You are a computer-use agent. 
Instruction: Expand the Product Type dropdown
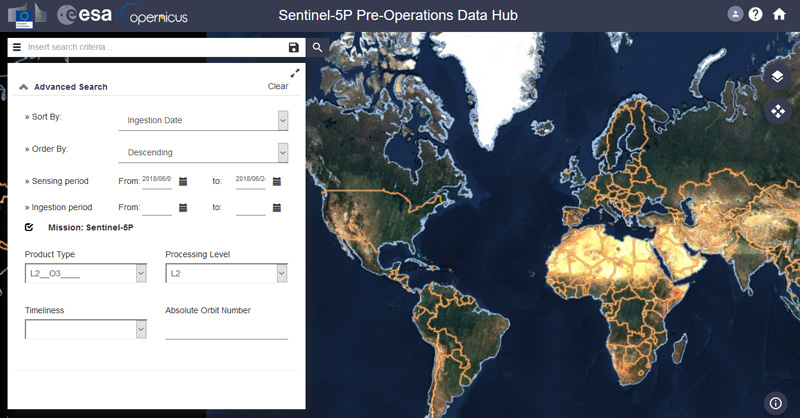[x=86, y=273]
